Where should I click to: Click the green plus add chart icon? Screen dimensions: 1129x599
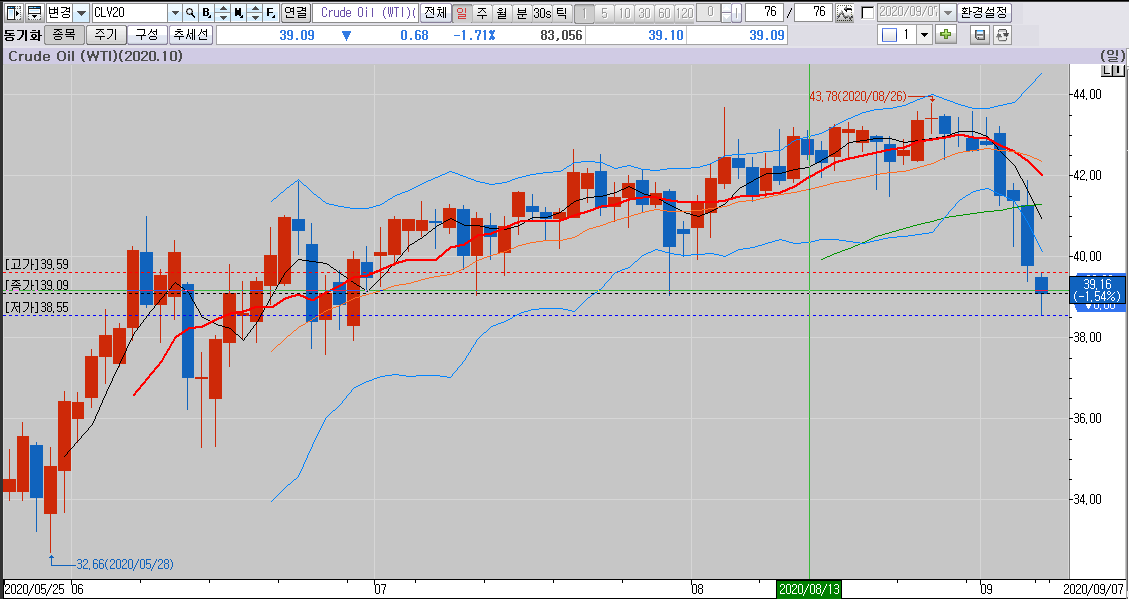point(945,35)
